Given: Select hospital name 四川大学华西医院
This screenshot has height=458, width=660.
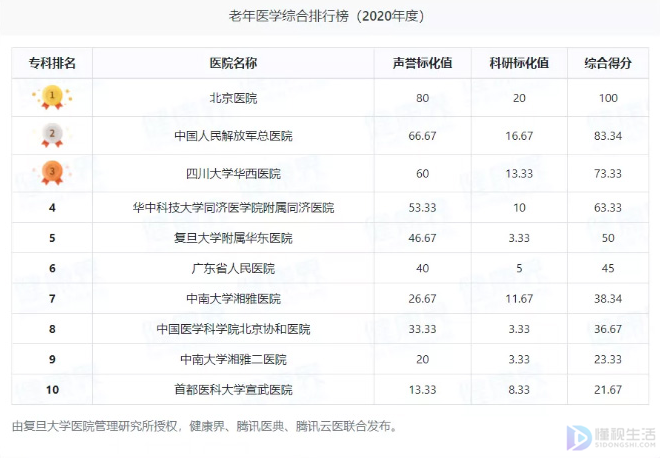Looking at the screenshot, I should 233,173.
